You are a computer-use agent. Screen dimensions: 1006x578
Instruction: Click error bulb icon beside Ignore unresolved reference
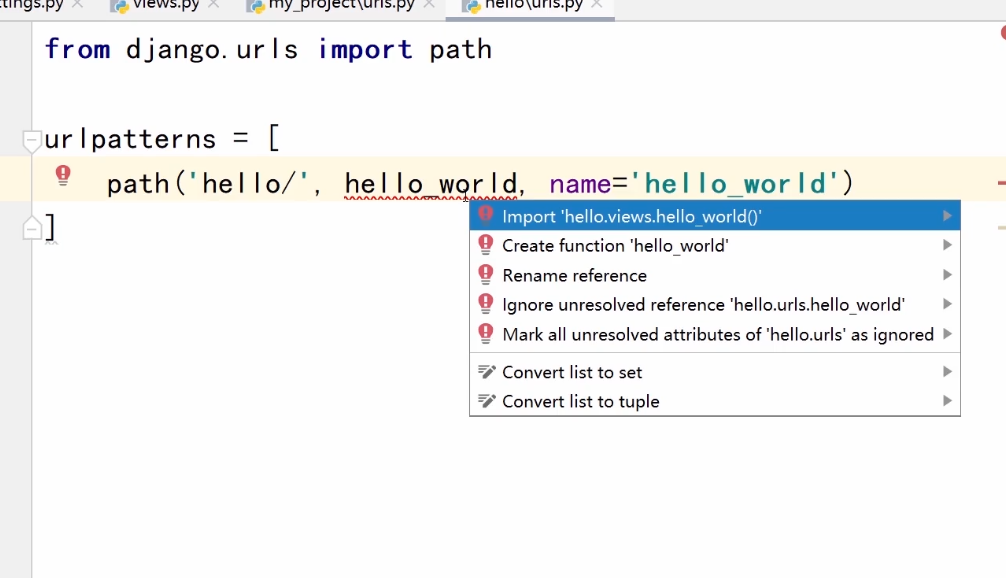(486, 303)
